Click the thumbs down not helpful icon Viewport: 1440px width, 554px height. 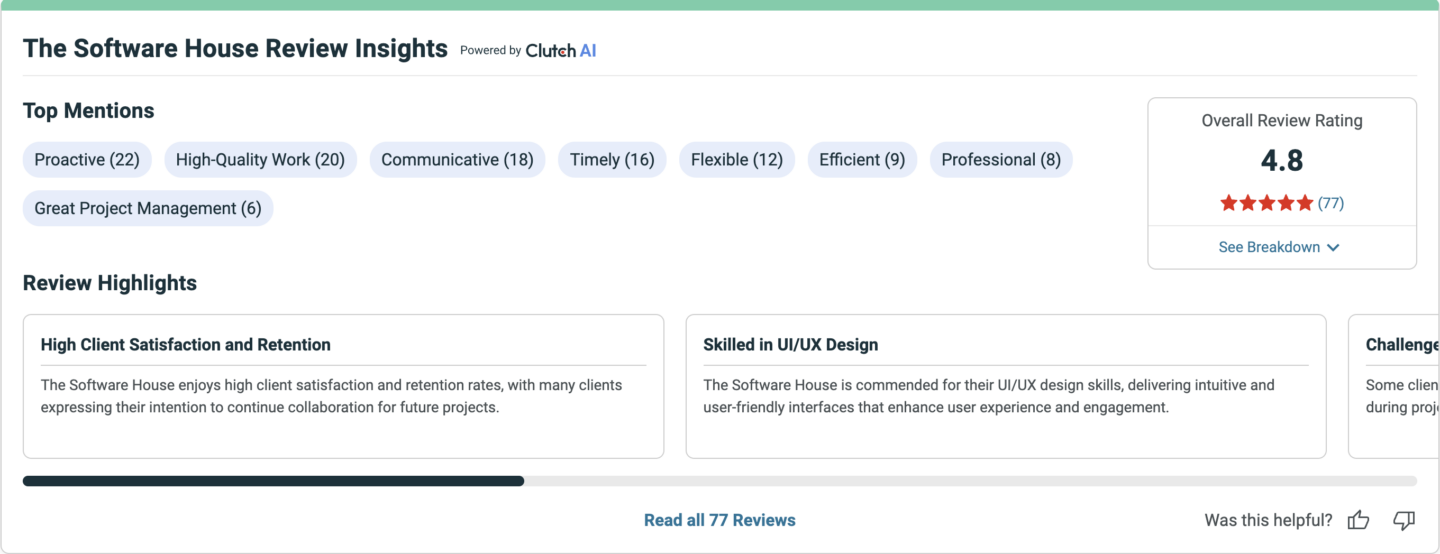pyautogui.click(x=1404, y=520)
